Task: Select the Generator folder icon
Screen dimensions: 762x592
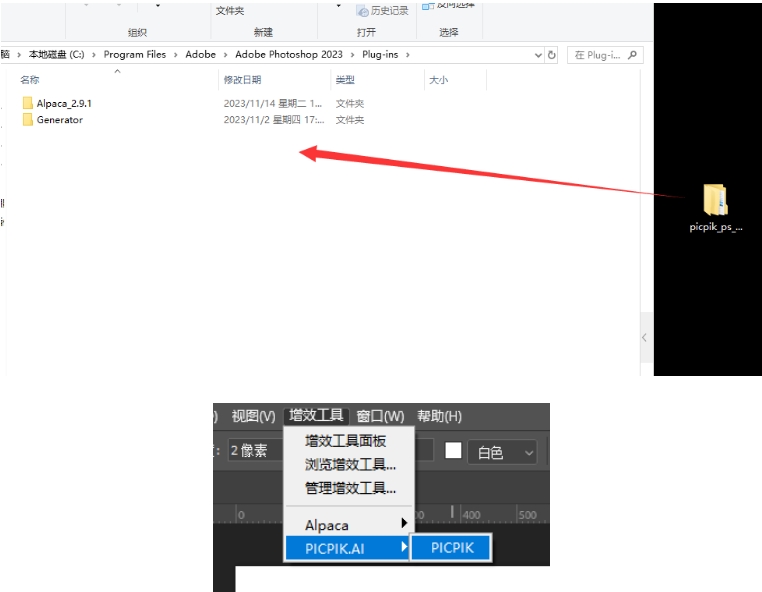Action: [x=28, y=120]
